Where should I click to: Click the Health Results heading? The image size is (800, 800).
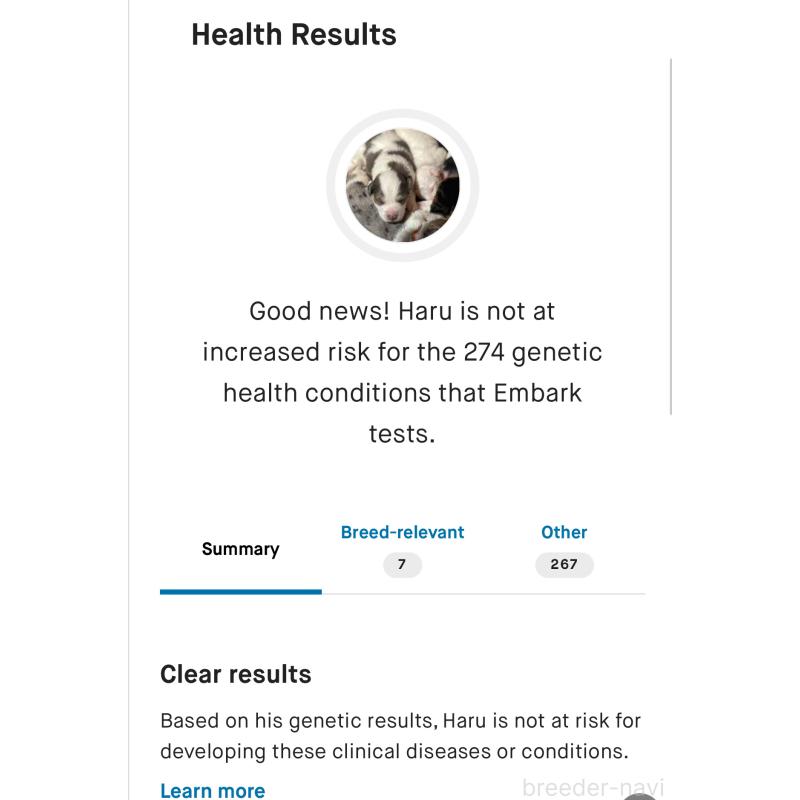[x=293, y=35]
